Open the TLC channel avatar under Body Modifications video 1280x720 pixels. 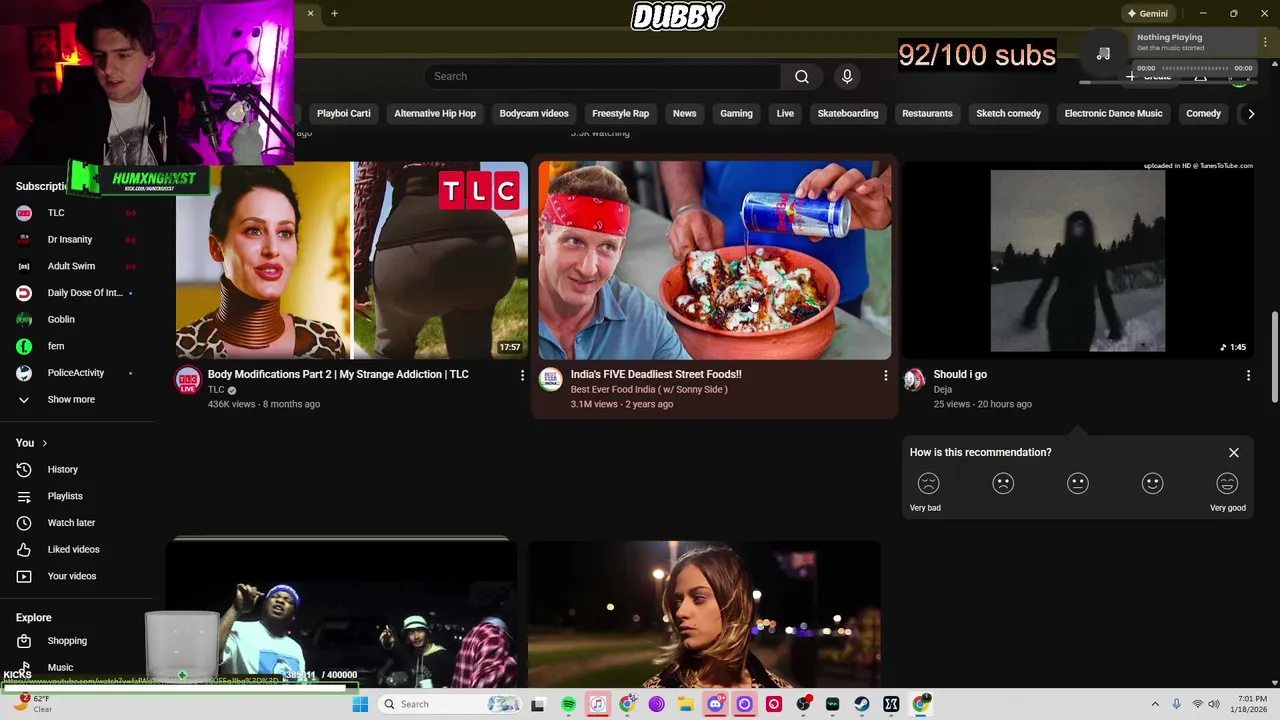[188, 380]
